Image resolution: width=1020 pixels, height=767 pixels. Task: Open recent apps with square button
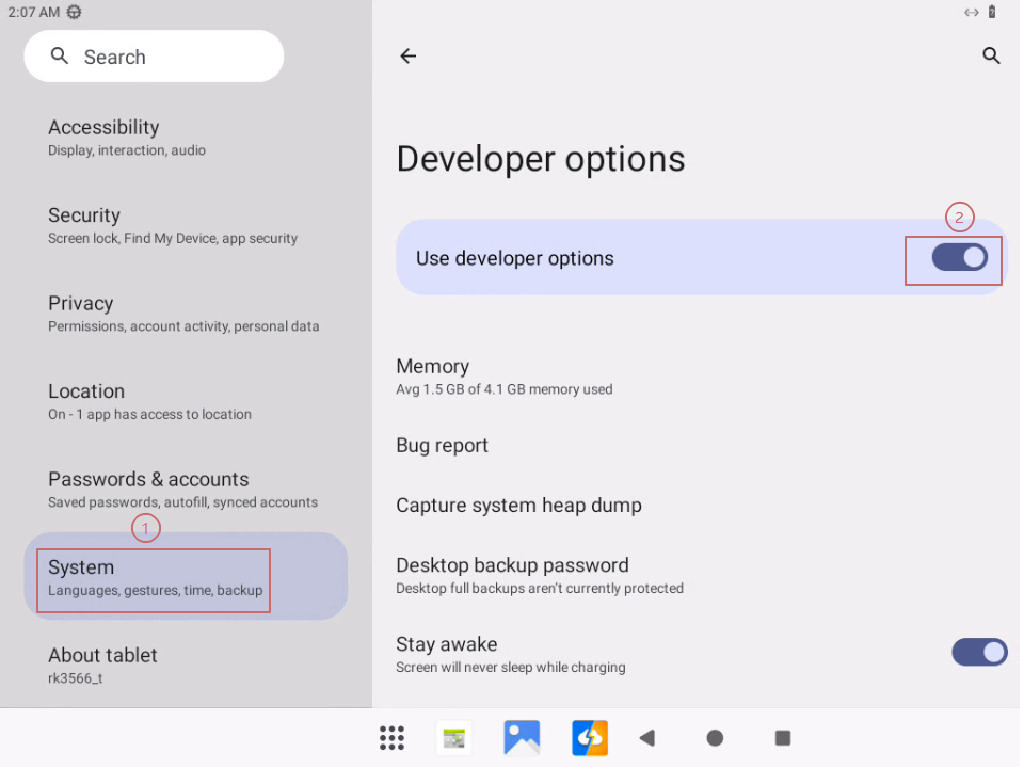783,738
